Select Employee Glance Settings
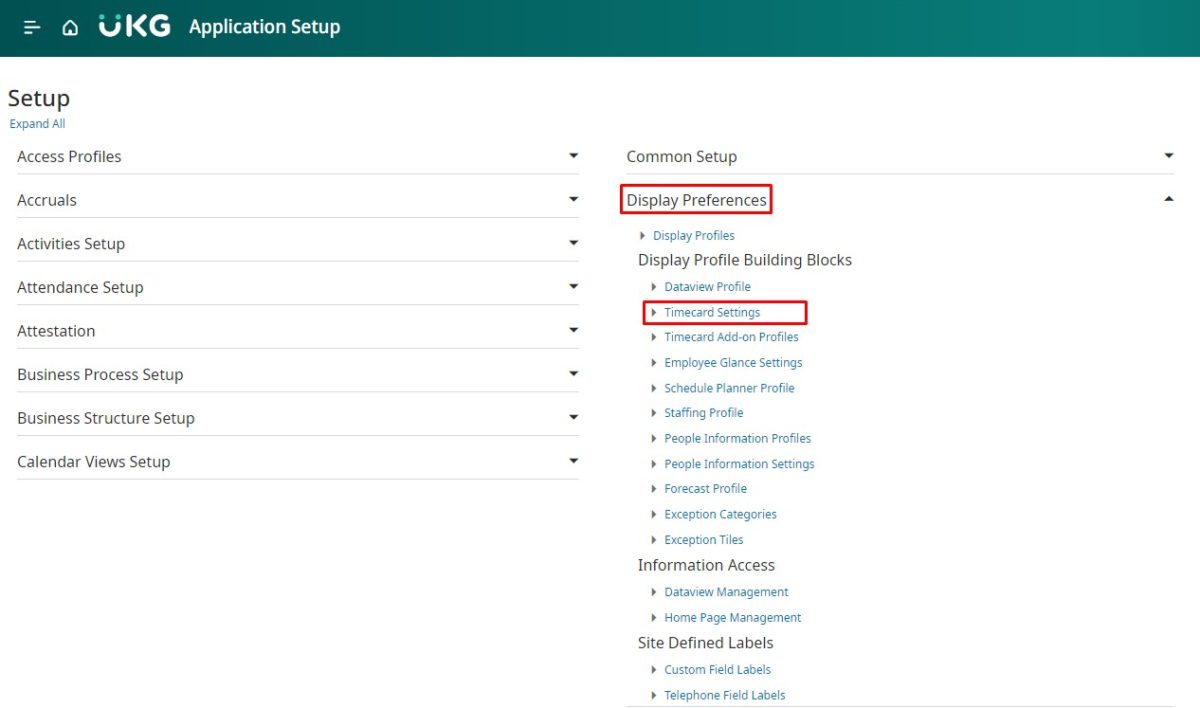 pyautogui.click(x=733, y=363)
